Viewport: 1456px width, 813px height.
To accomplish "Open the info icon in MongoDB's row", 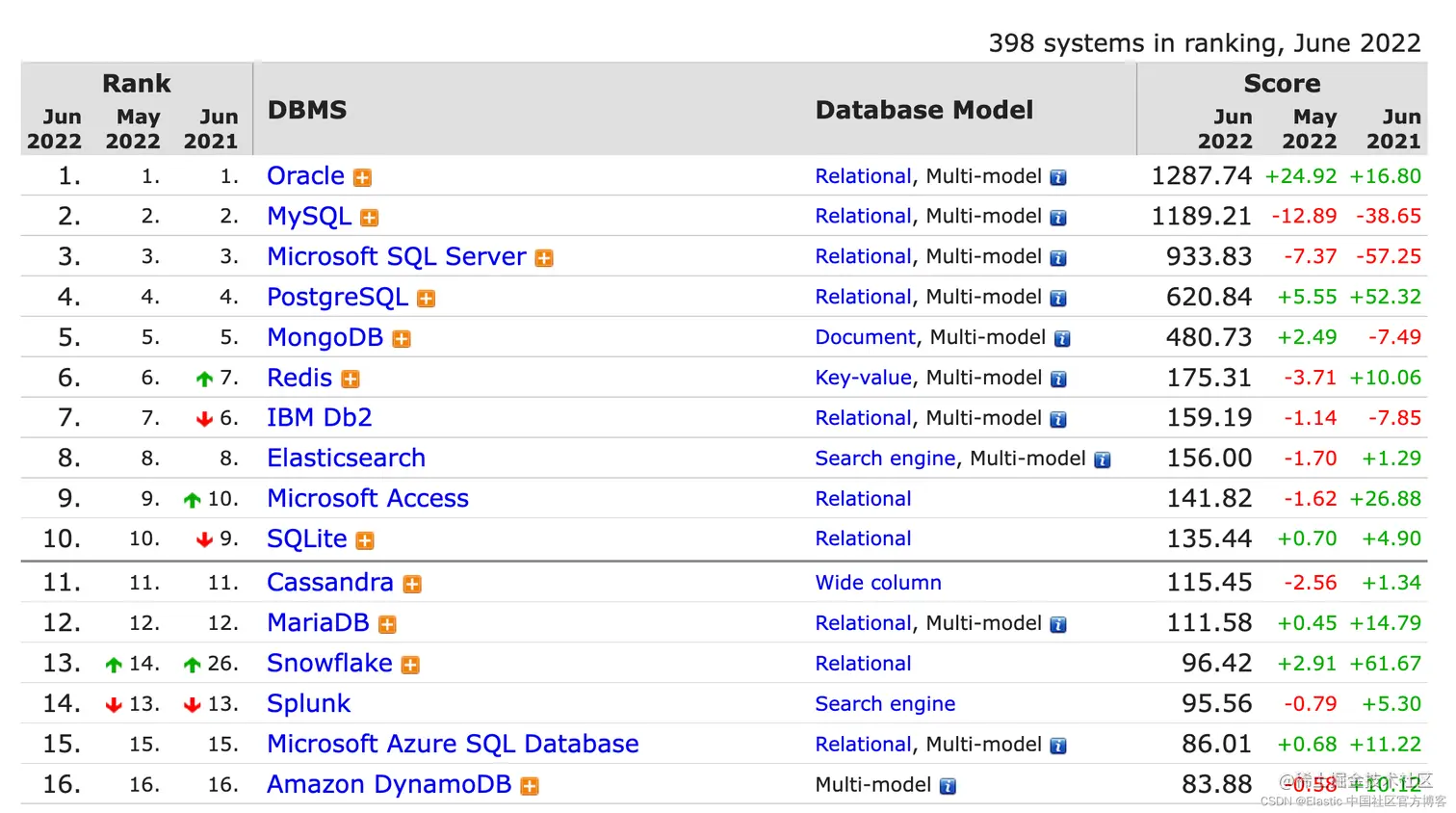I will (x=1062, y=339).
